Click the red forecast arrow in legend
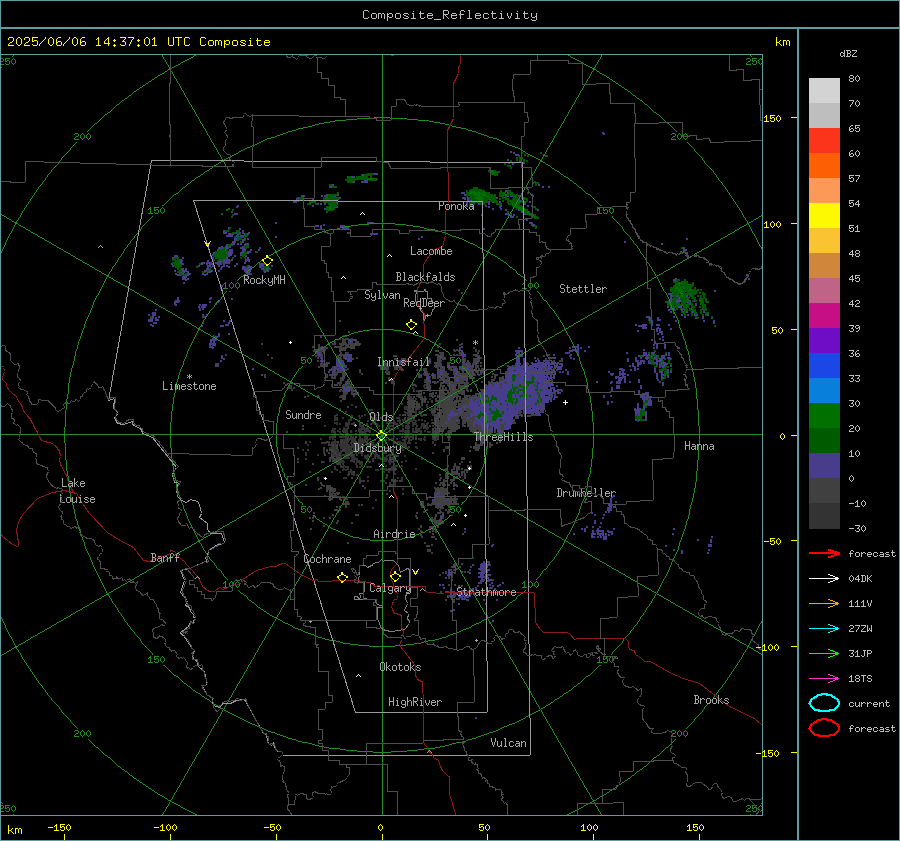This screenshot has height=841, width=900. 824,553
